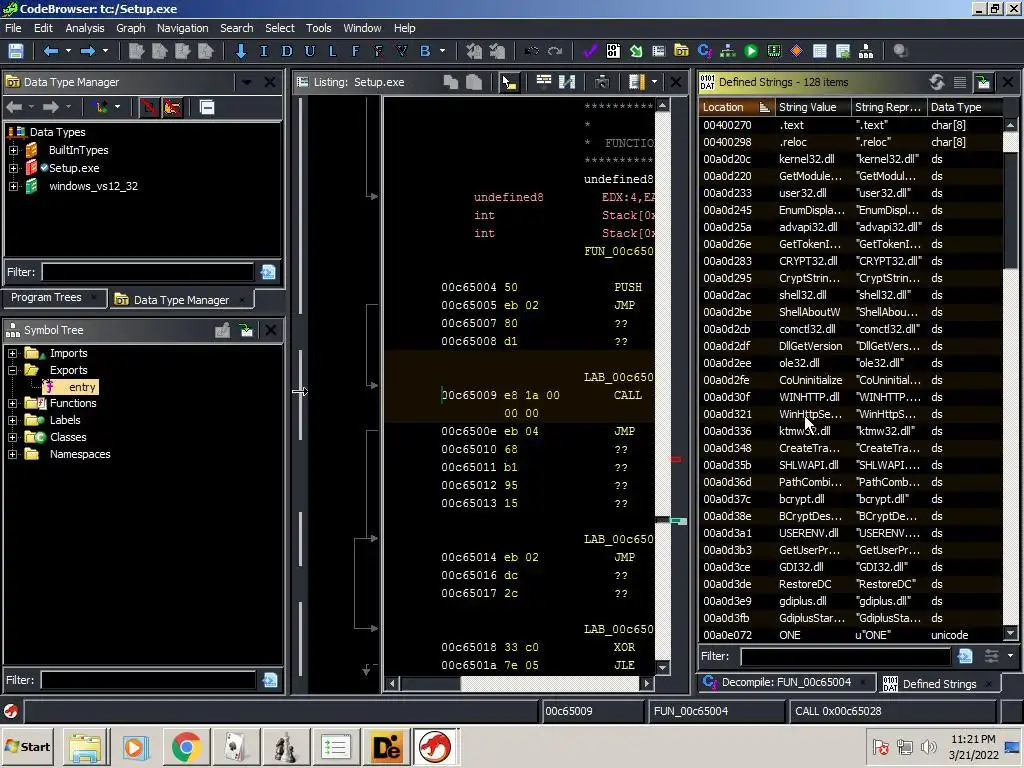Toggle Listing mouse hover mode button

pyautogui.click(x=509, y=82)
